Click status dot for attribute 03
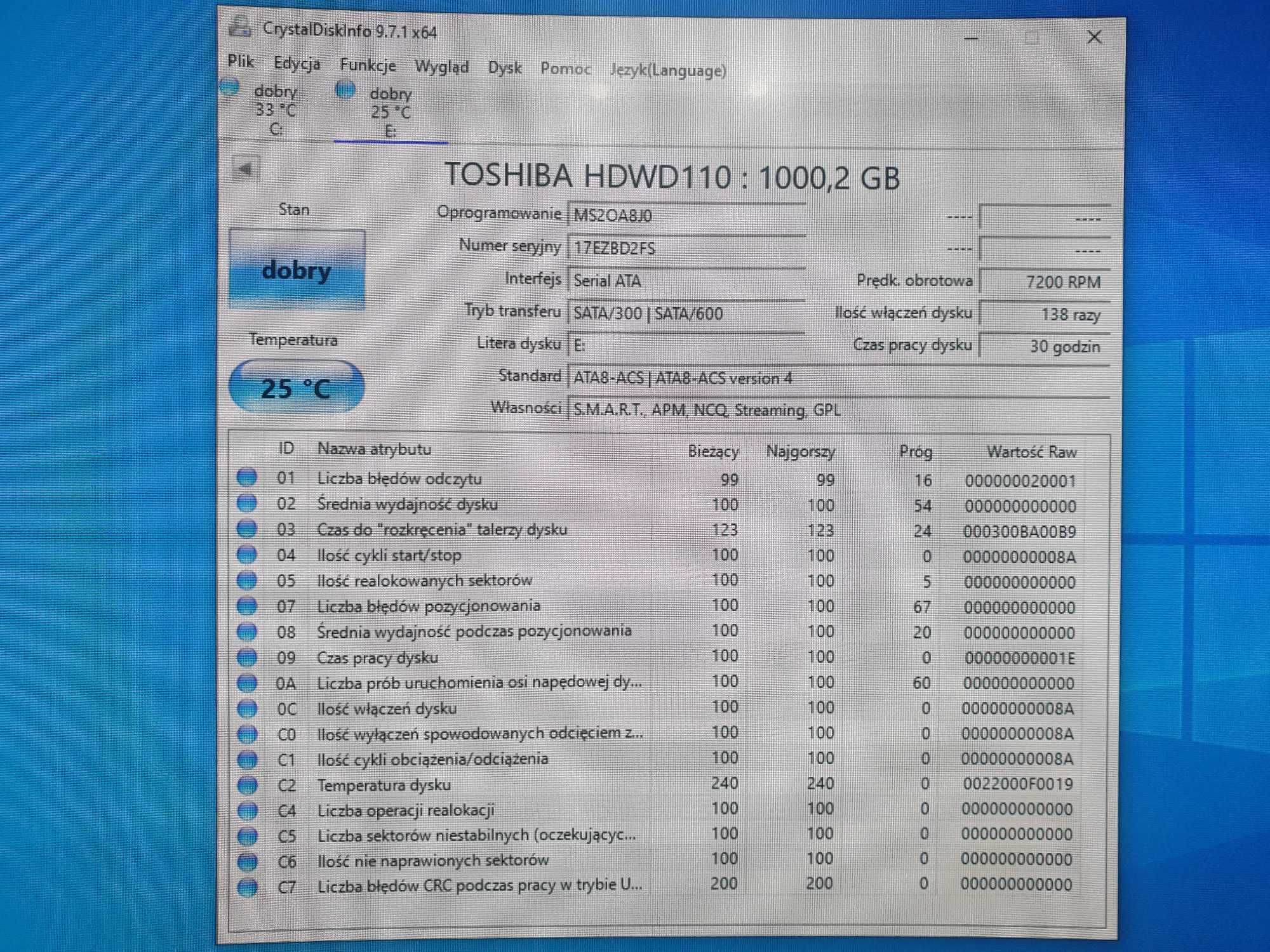Screen dimensions: 1270x952 click(247, 529)
